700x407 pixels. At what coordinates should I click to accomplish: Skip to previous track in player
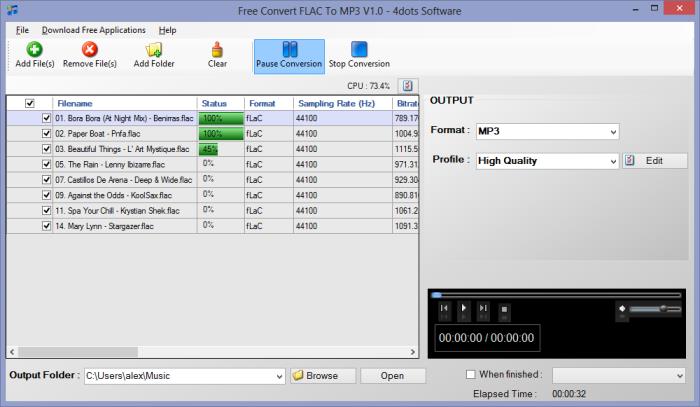click(x=444, y=309)
